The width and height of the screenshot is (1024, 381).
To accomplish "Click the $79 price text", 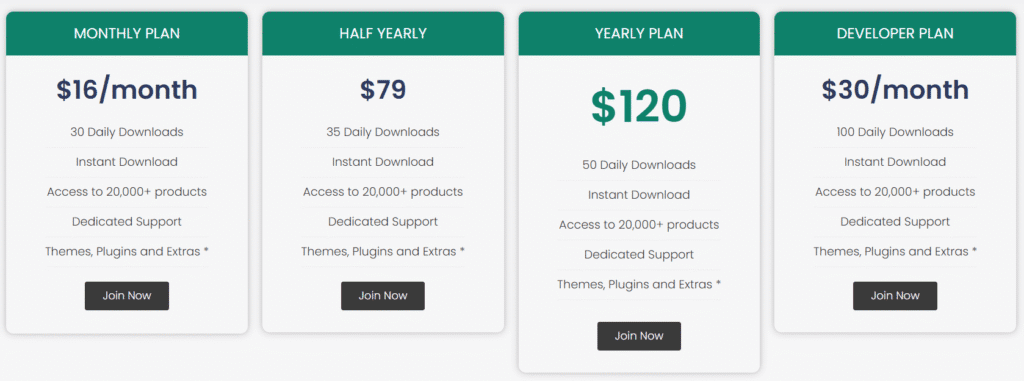I will click(x=383, y=90).
